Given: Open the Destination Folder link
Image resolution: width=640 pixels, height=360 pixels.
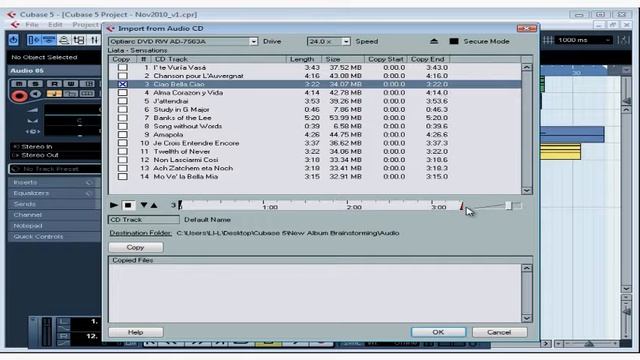Looking at the screenshot, I should tap(140, 233).
